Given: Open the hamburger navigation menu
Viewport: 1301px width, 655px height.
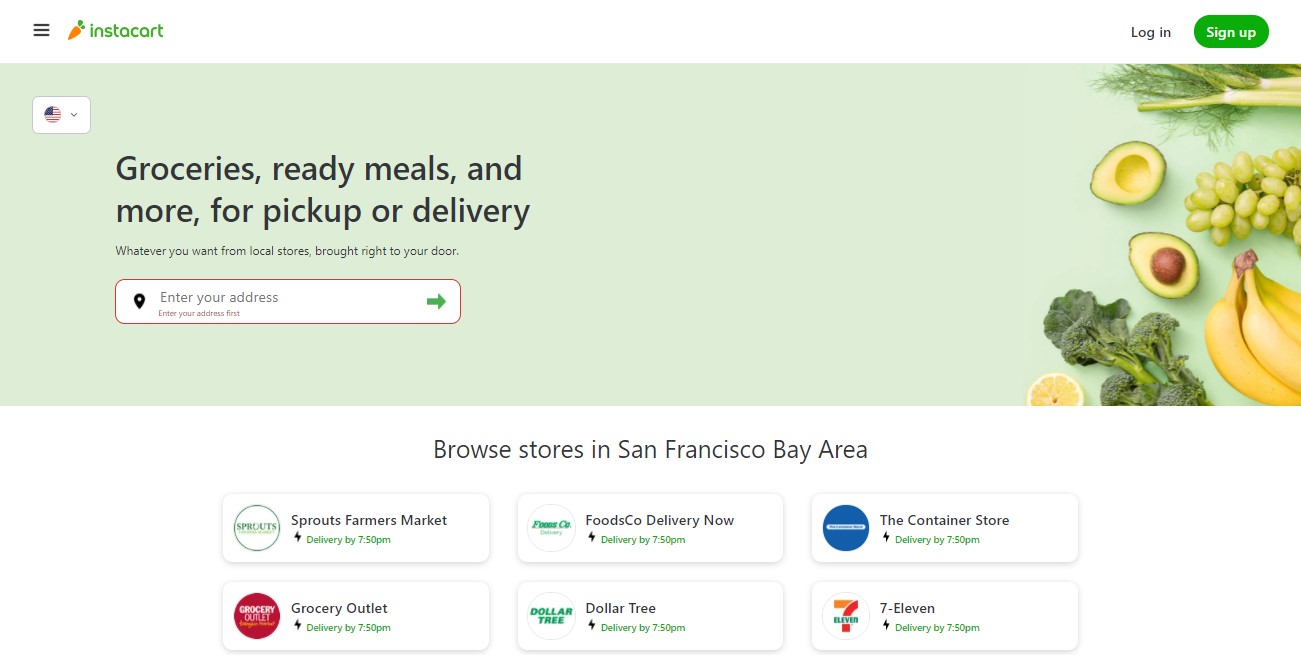Looking at the screenshot, I should point(41,30).
